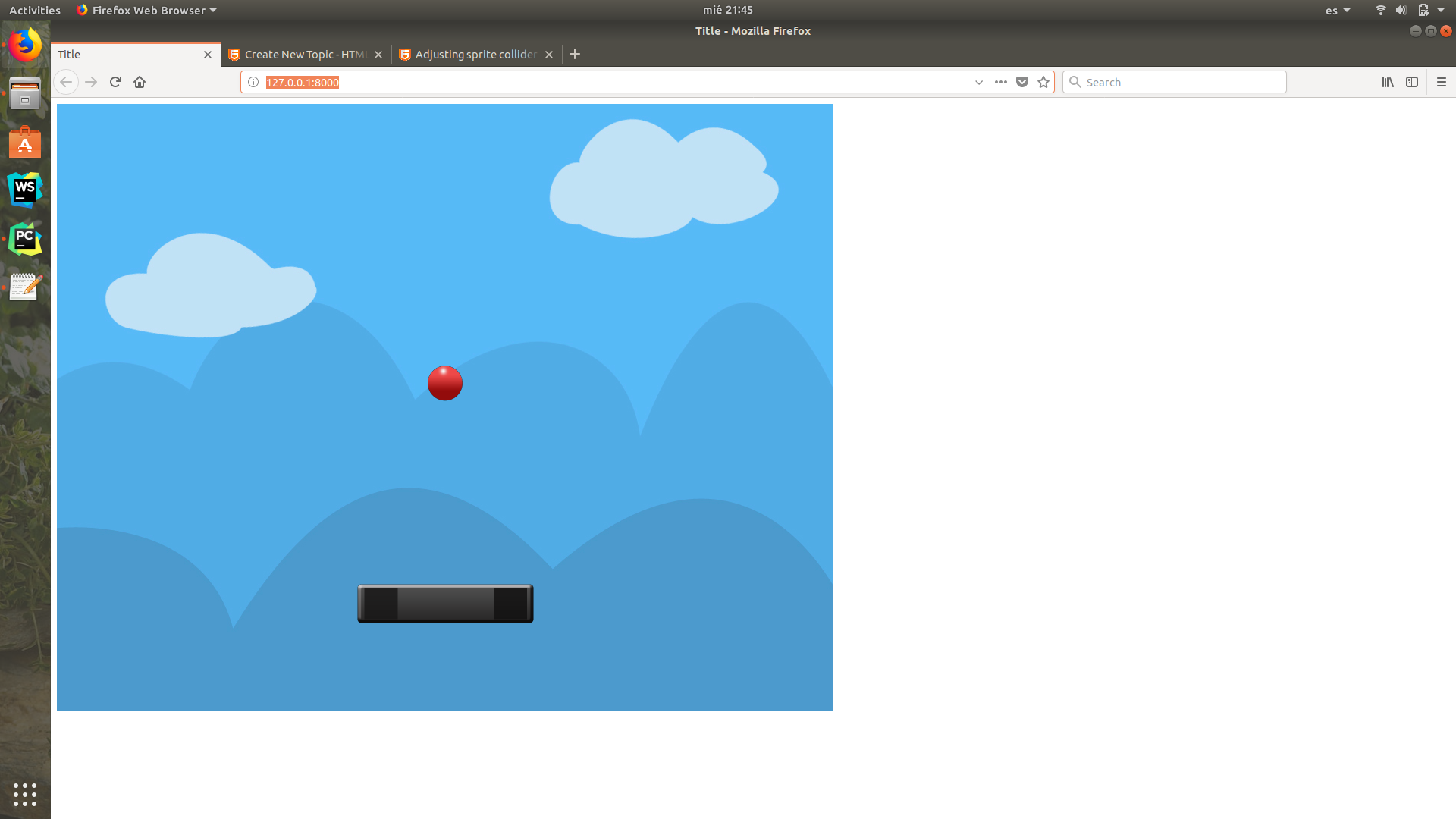Image resolution: width=1456 pixels, height=819 pixels.
Task: Open the Firefox hamburger menu
Action: coord(1442,82)
